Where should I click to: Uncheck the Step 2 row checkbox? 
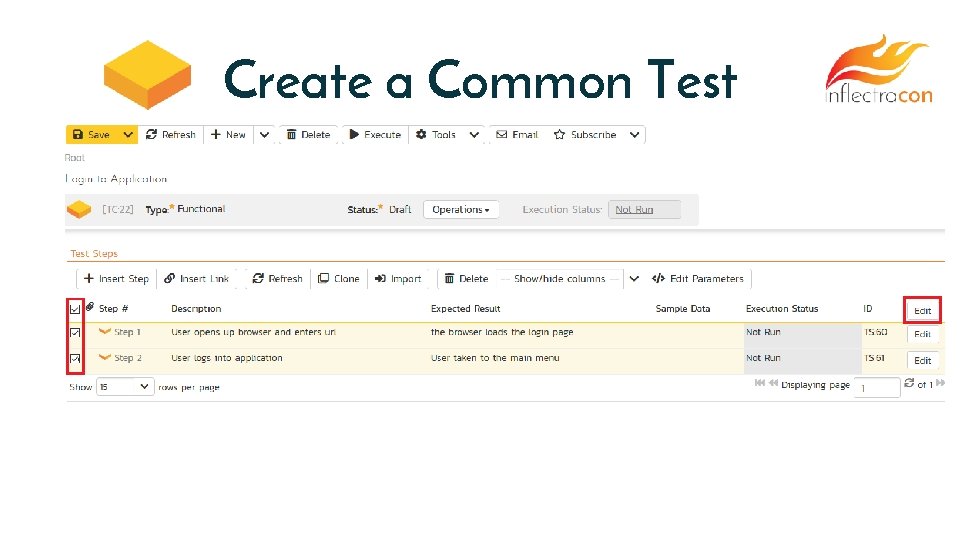point(75,358)
